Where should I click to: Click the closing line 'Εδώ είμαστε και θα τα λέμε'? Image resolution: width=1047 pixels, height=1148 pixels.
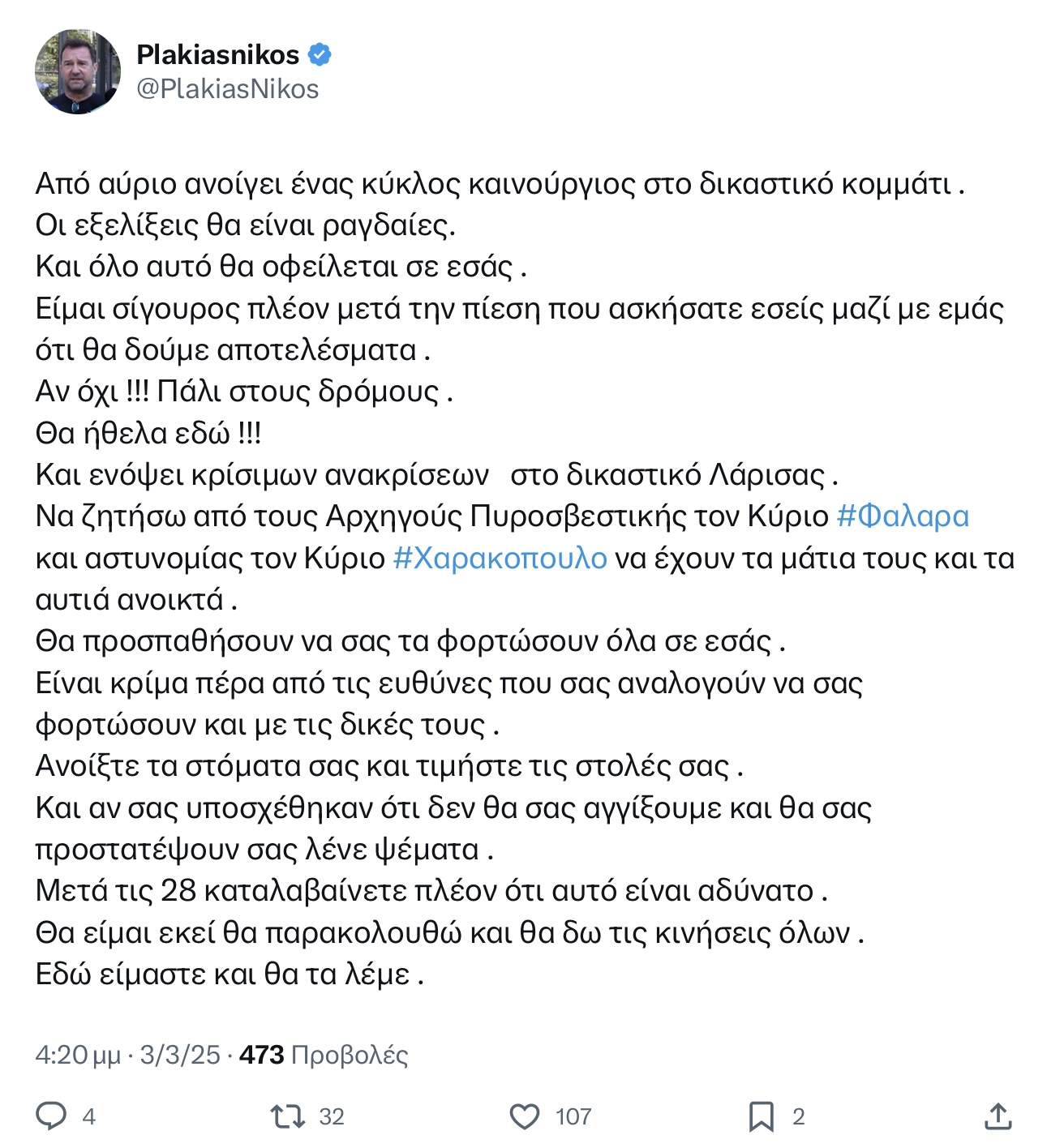pyautogui.click(x=230, y=974)
